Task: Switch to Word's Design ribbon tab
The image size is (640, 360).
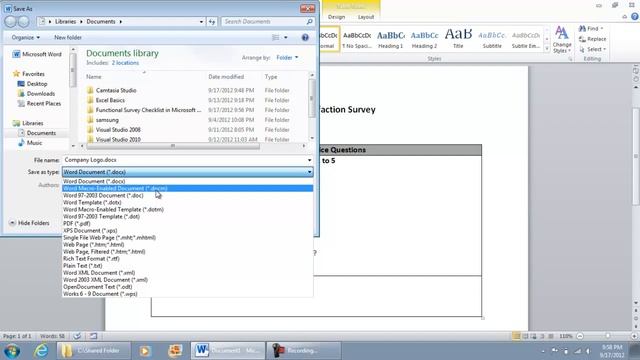Action: coord(336,17)
